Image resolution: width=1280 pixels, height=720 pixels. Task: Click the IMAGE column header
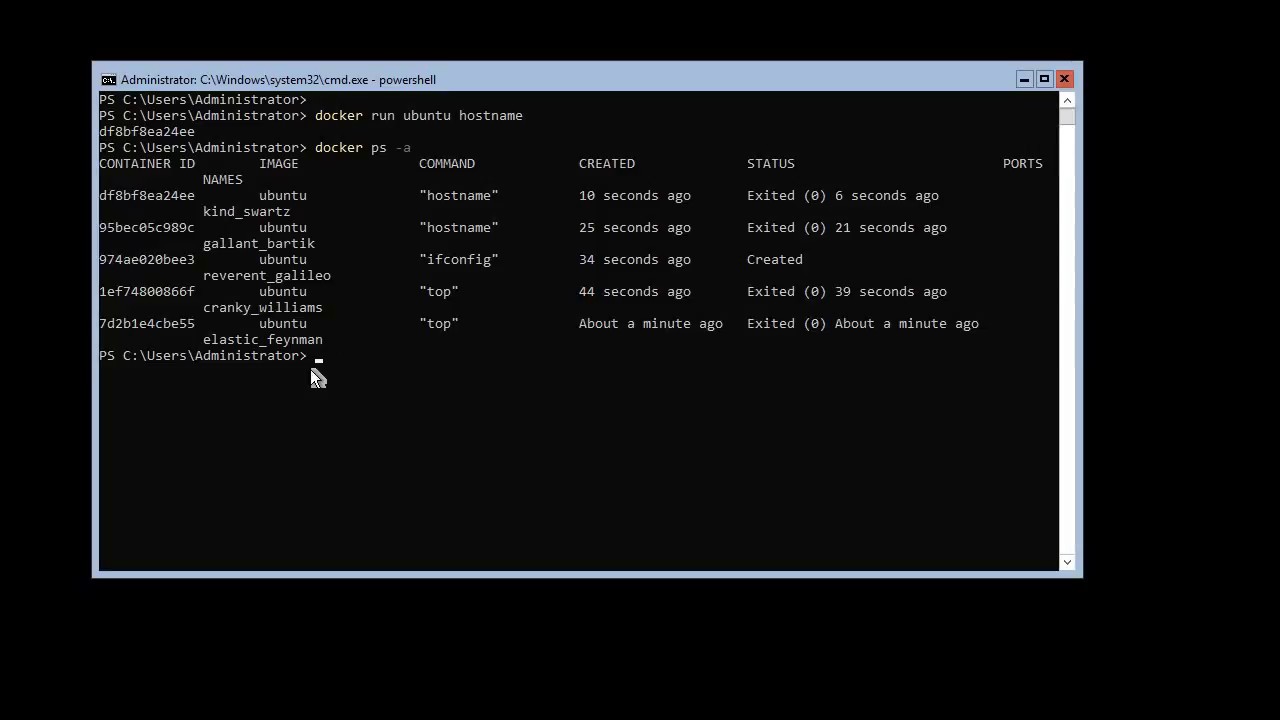(279, 164)
